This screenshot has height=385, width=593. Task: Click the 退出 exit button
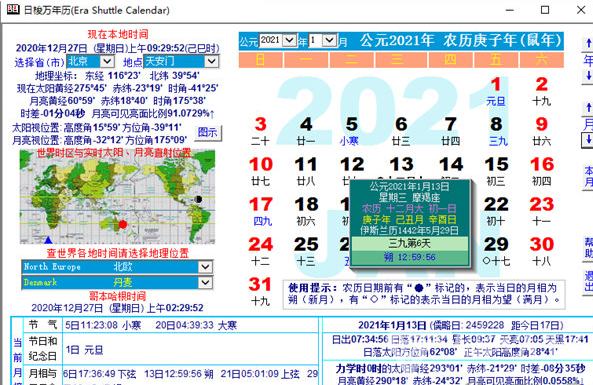pos(588,281)
